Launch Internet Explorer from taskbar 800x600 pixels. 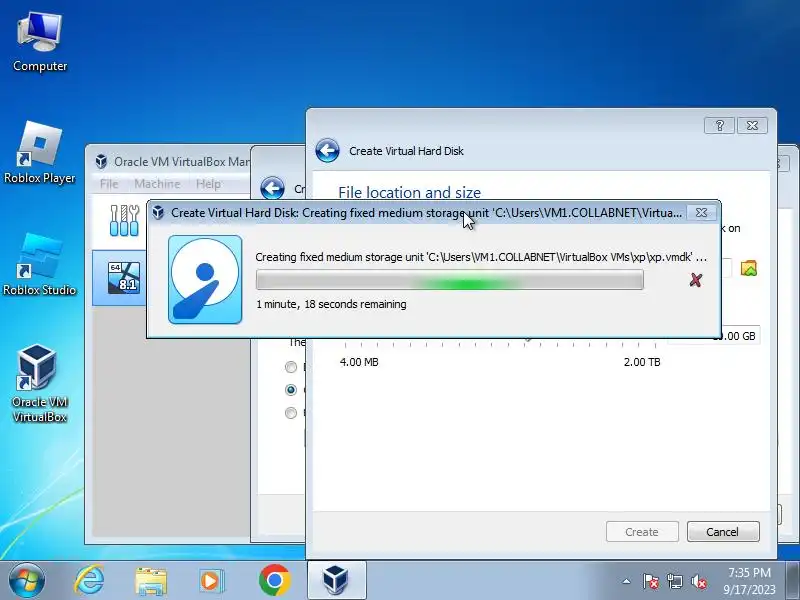click(89, 581)
